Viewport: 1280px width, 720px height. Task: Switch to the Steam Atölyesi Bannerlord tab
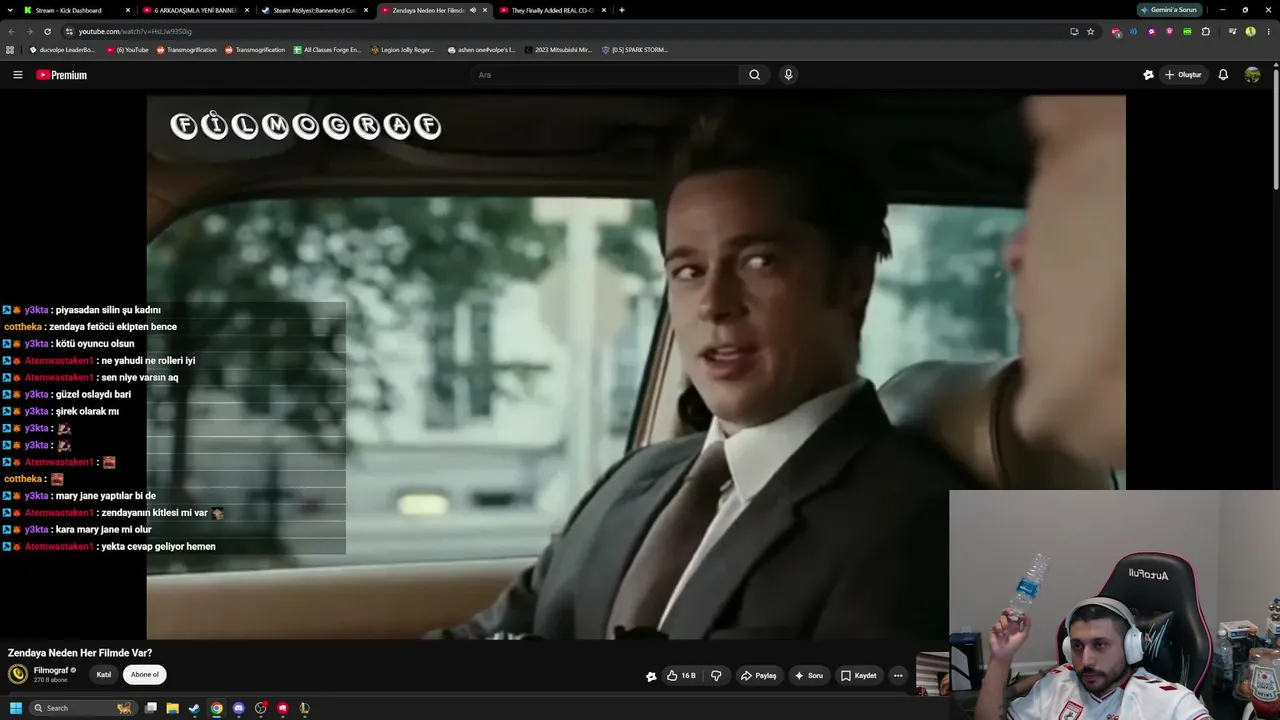pyautogui.click(x=314, y=10)
